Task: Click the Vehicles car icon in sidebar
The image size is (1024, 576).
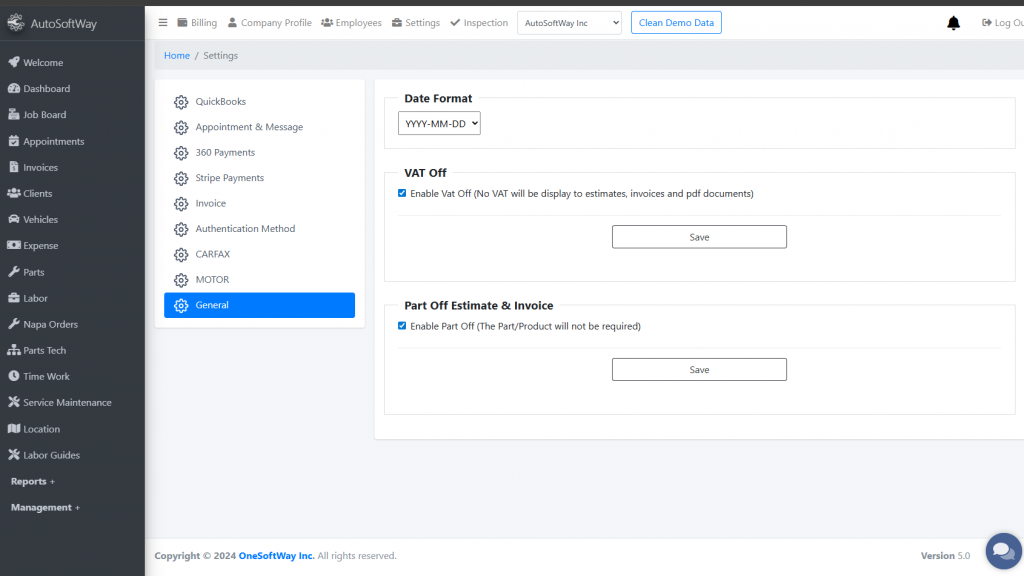Action: [x=14, y=219]
